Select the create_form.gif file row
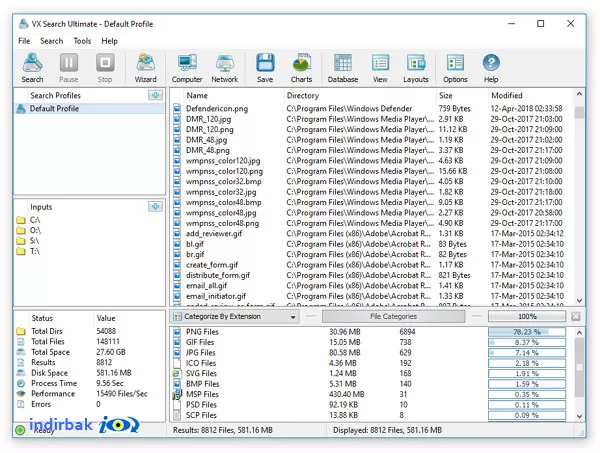The width and height of the screenshot is (600, 453). click(373, 265)
